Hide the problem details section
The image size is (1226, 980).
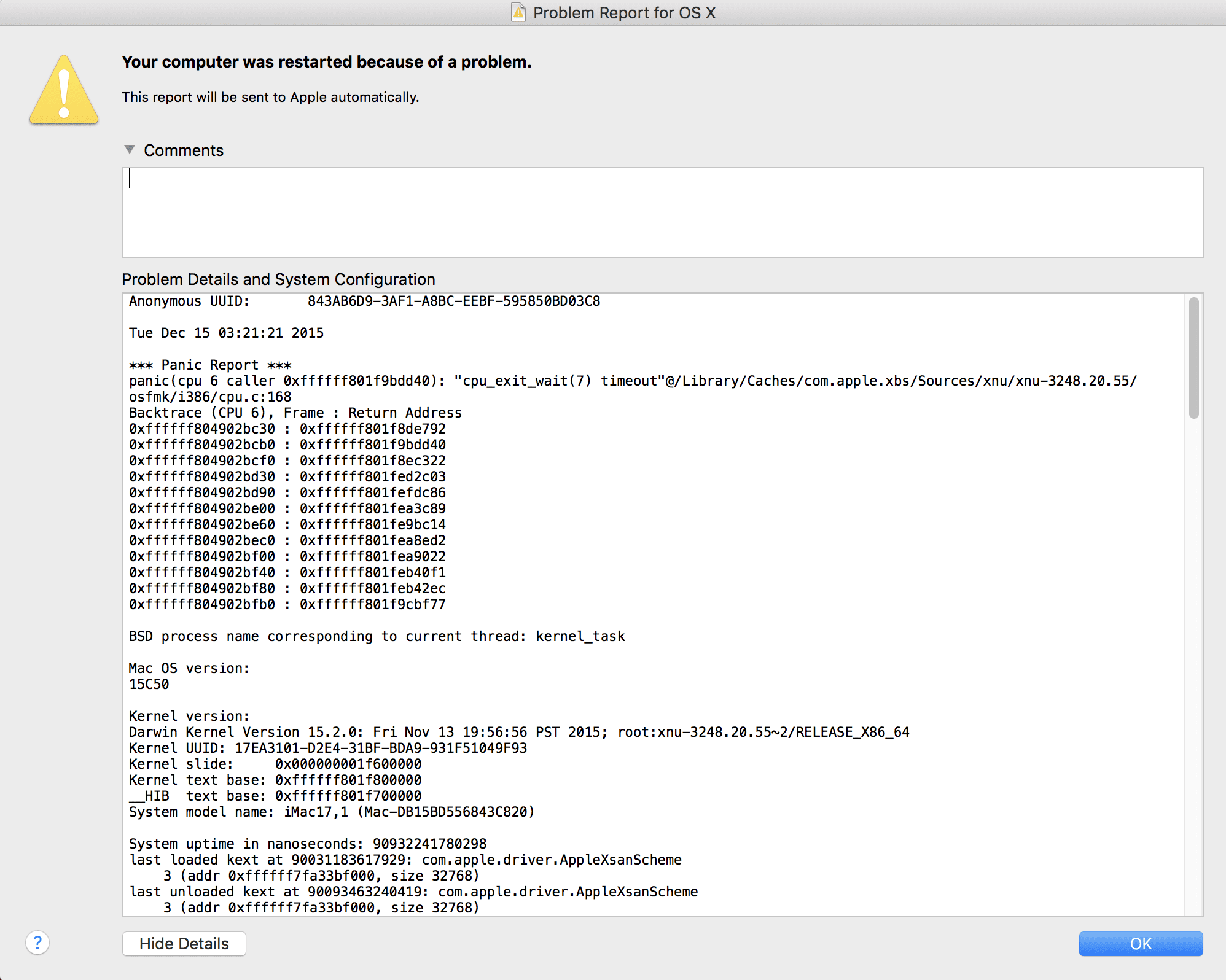pos(184,943)
